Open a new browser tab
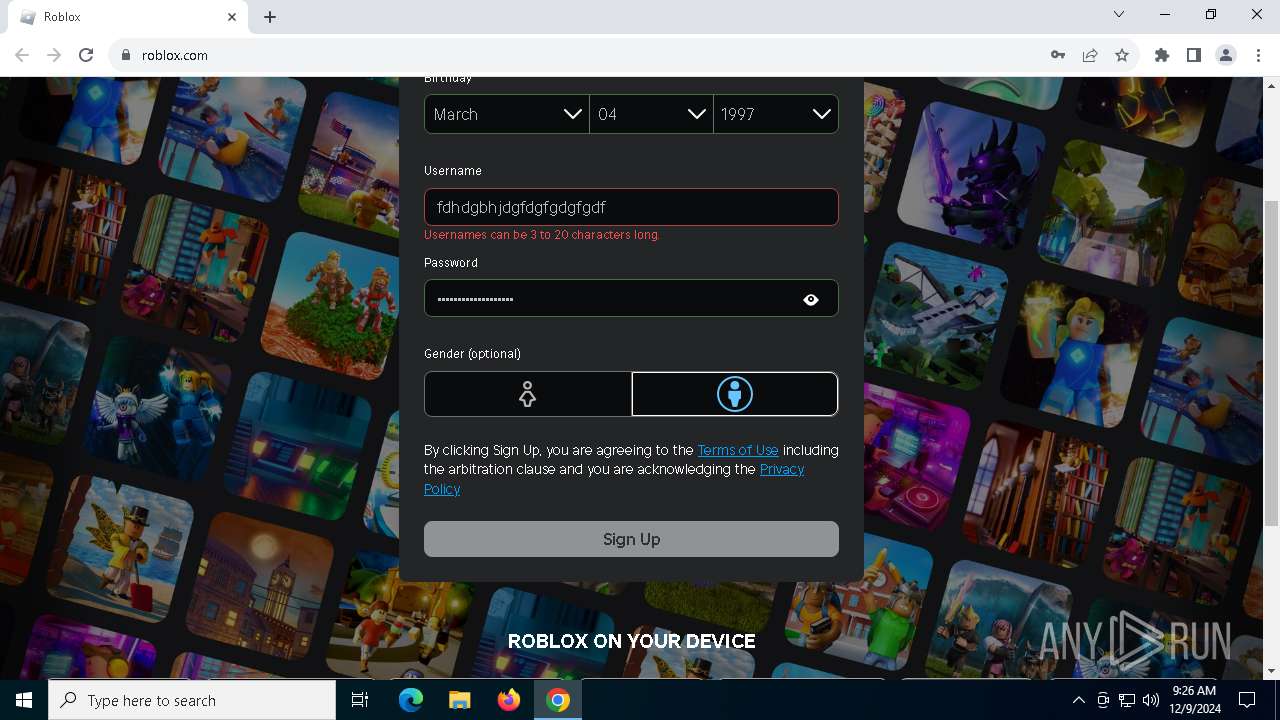This screenshot has width=1280, height=720. pos(270,17)
